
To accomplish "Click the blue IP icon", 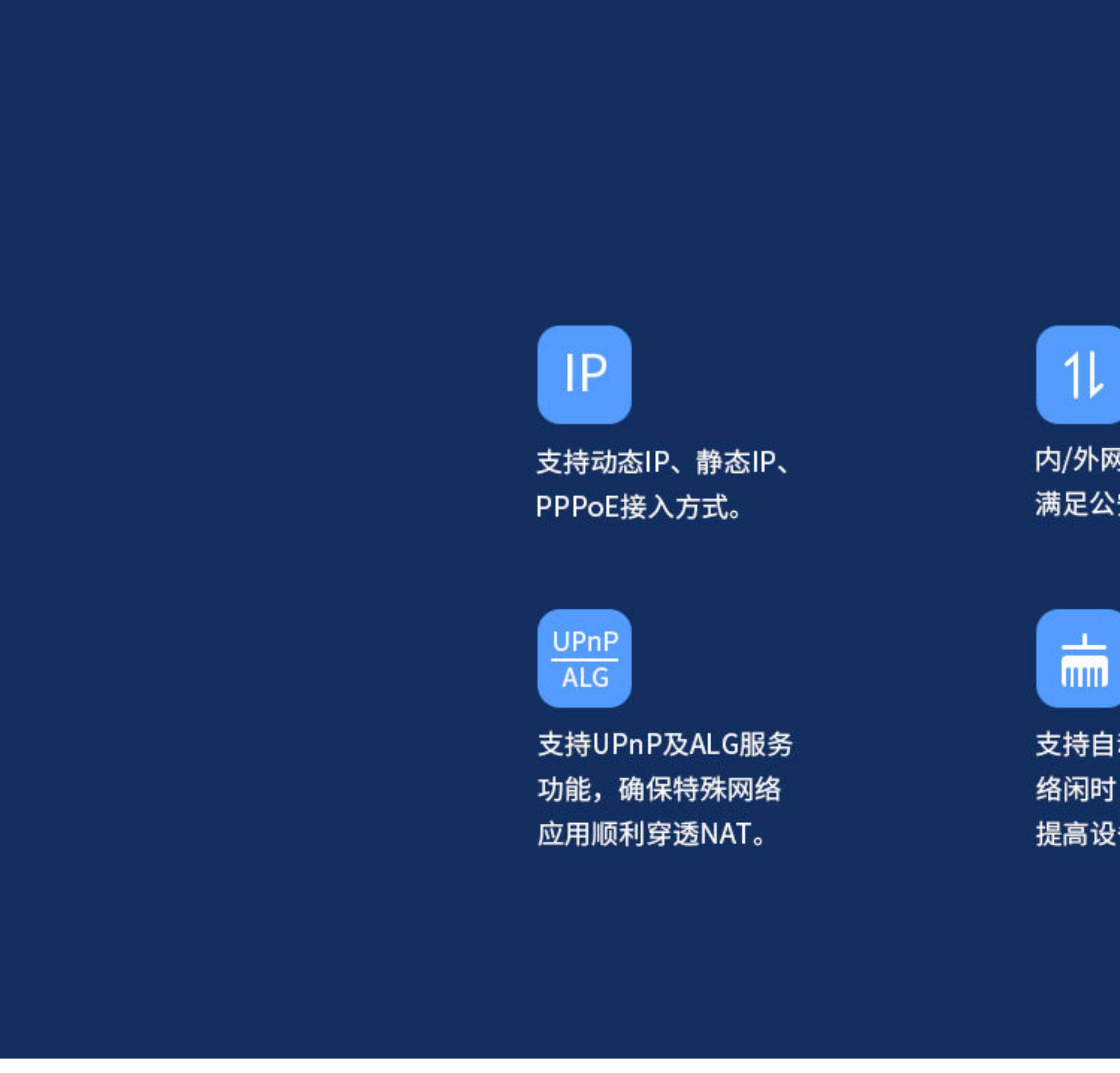I will click(x=584, y=374).
